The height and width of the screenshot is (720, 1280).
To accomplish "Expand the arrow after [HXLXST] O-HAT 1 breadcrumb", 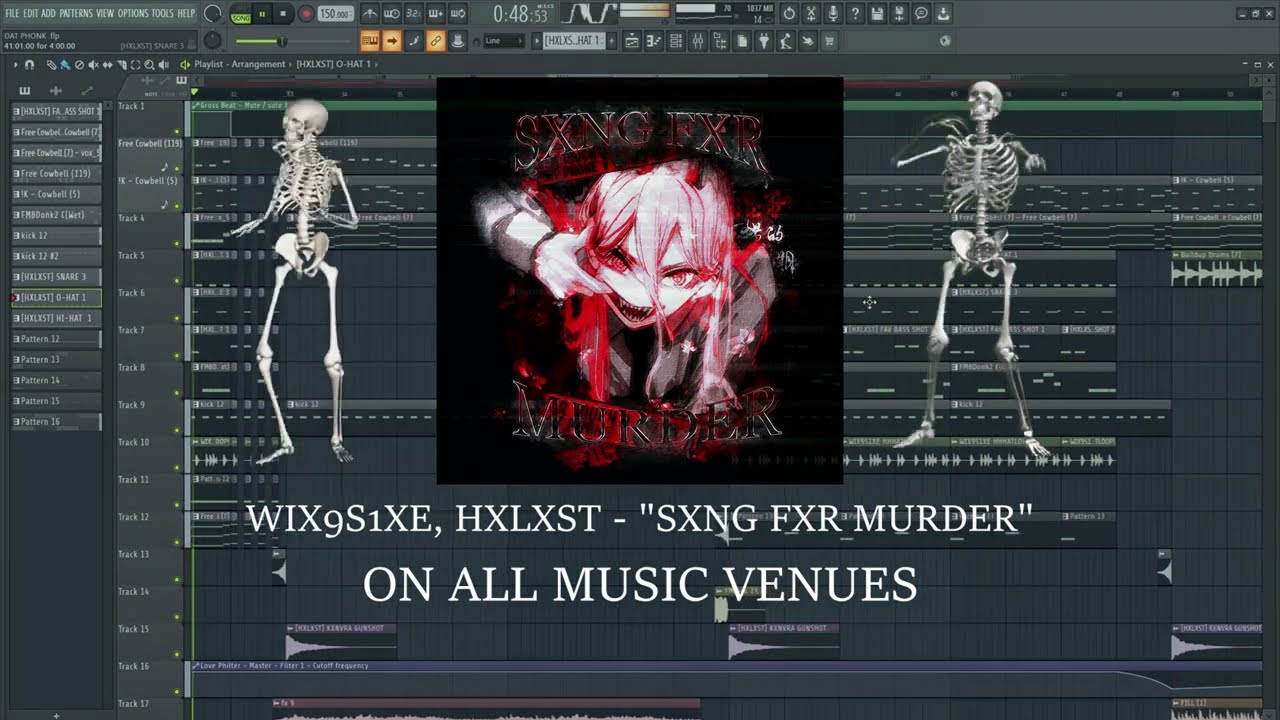I will 378,64.
